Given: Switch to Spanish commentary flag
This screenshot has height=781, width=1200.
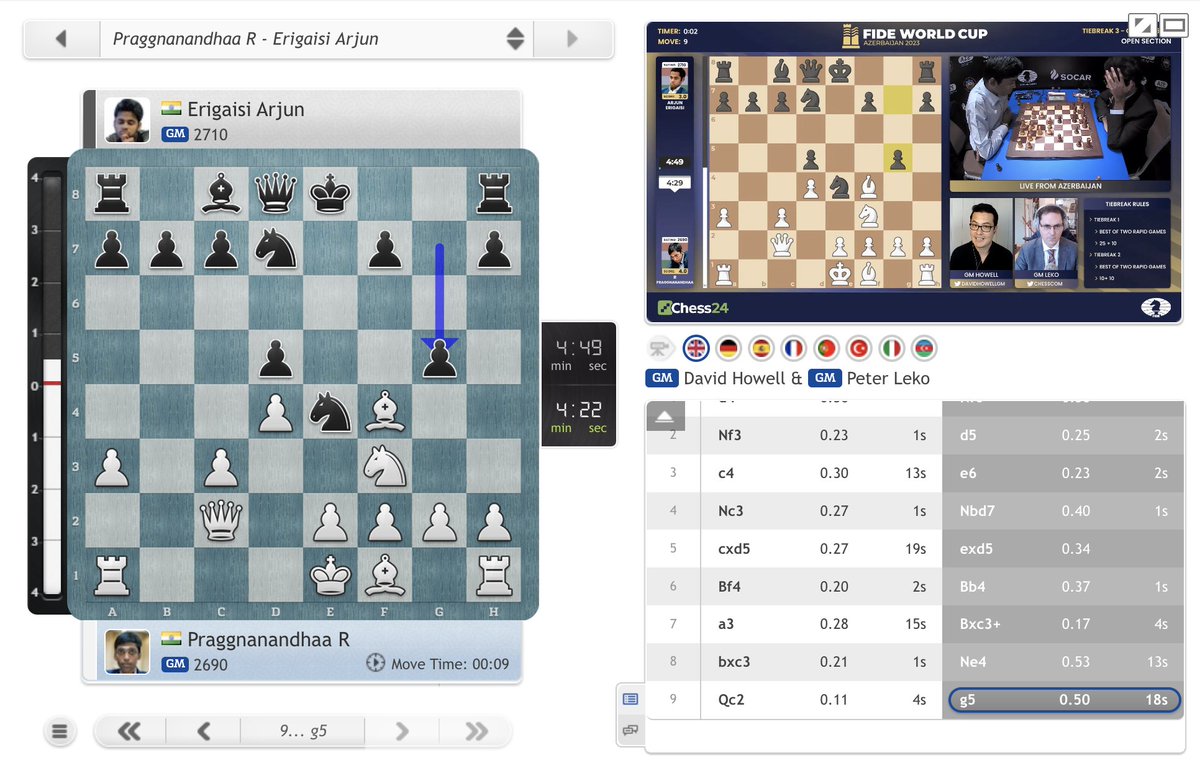Looking at the screenshot, I should click(x=761, y=349).
